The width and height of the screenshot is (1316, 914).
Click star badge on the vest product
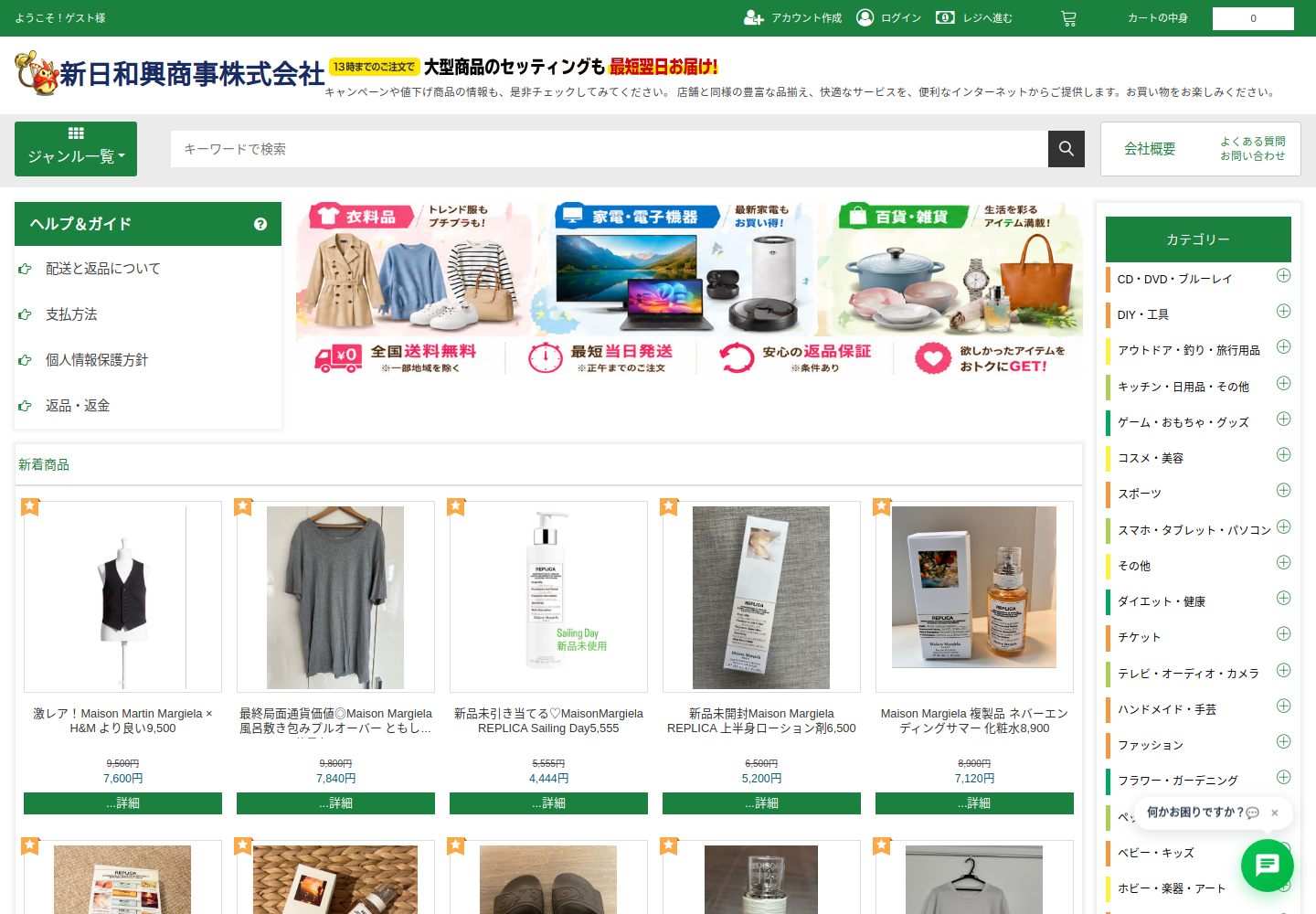point(30,506)
